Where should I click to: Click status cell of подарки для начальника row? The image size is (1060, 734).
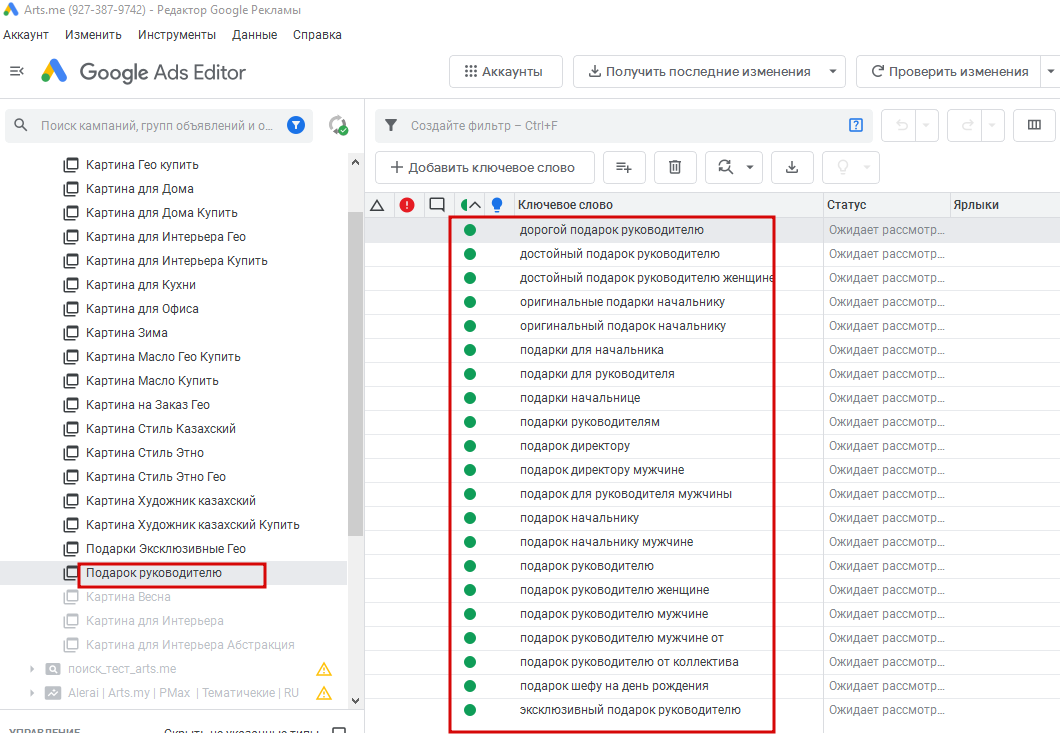pyautogui.click(x=886, y=350)
